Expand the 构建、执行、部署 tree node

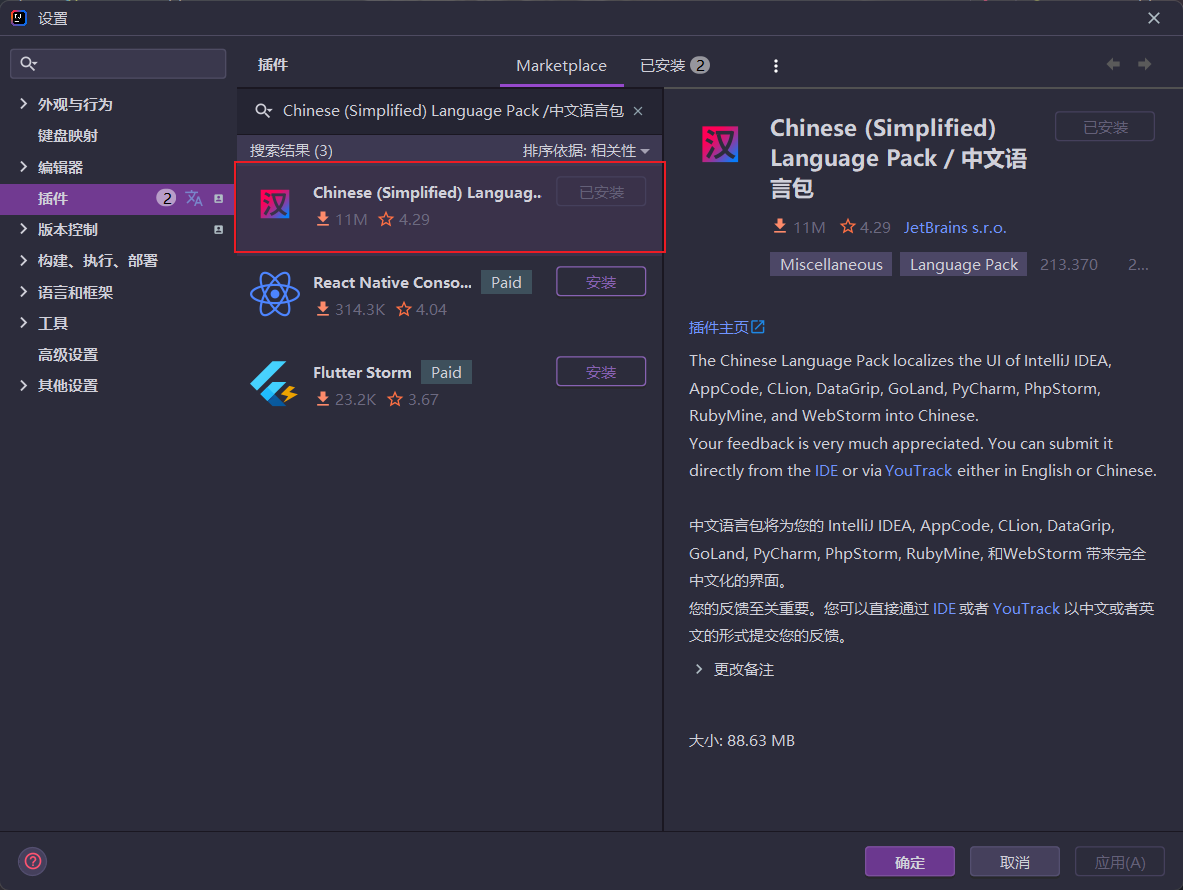coord(23,260)
